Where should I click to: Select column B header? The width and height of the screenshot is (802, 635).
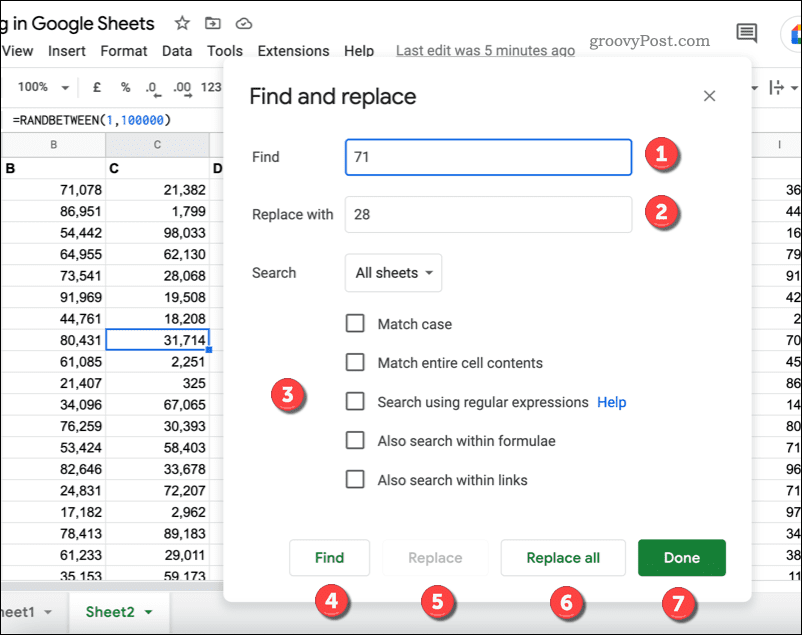(54, 145)
